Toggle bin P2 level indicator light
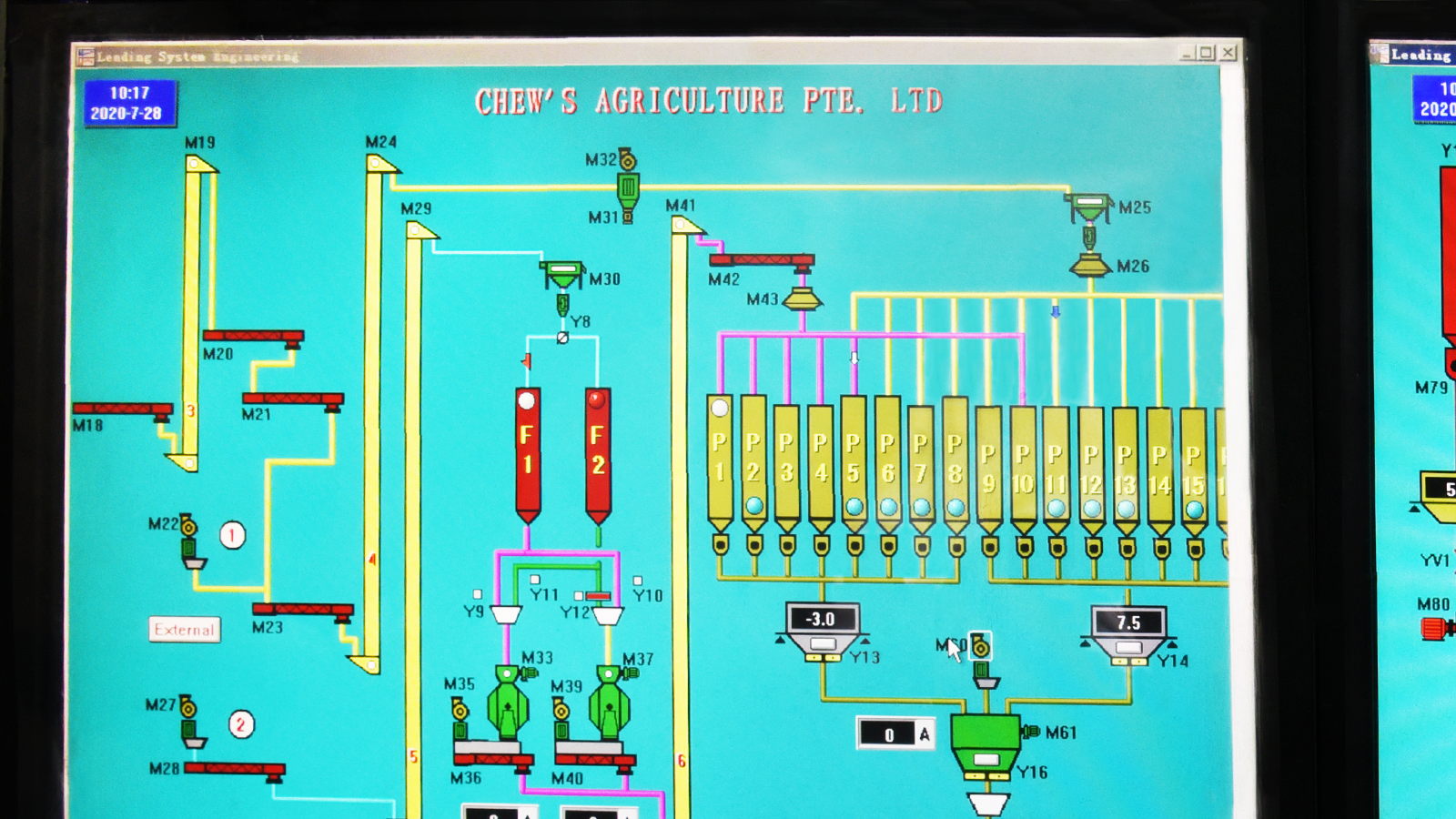Screen dimensions: 1456x819 click(x=754, y=505)
